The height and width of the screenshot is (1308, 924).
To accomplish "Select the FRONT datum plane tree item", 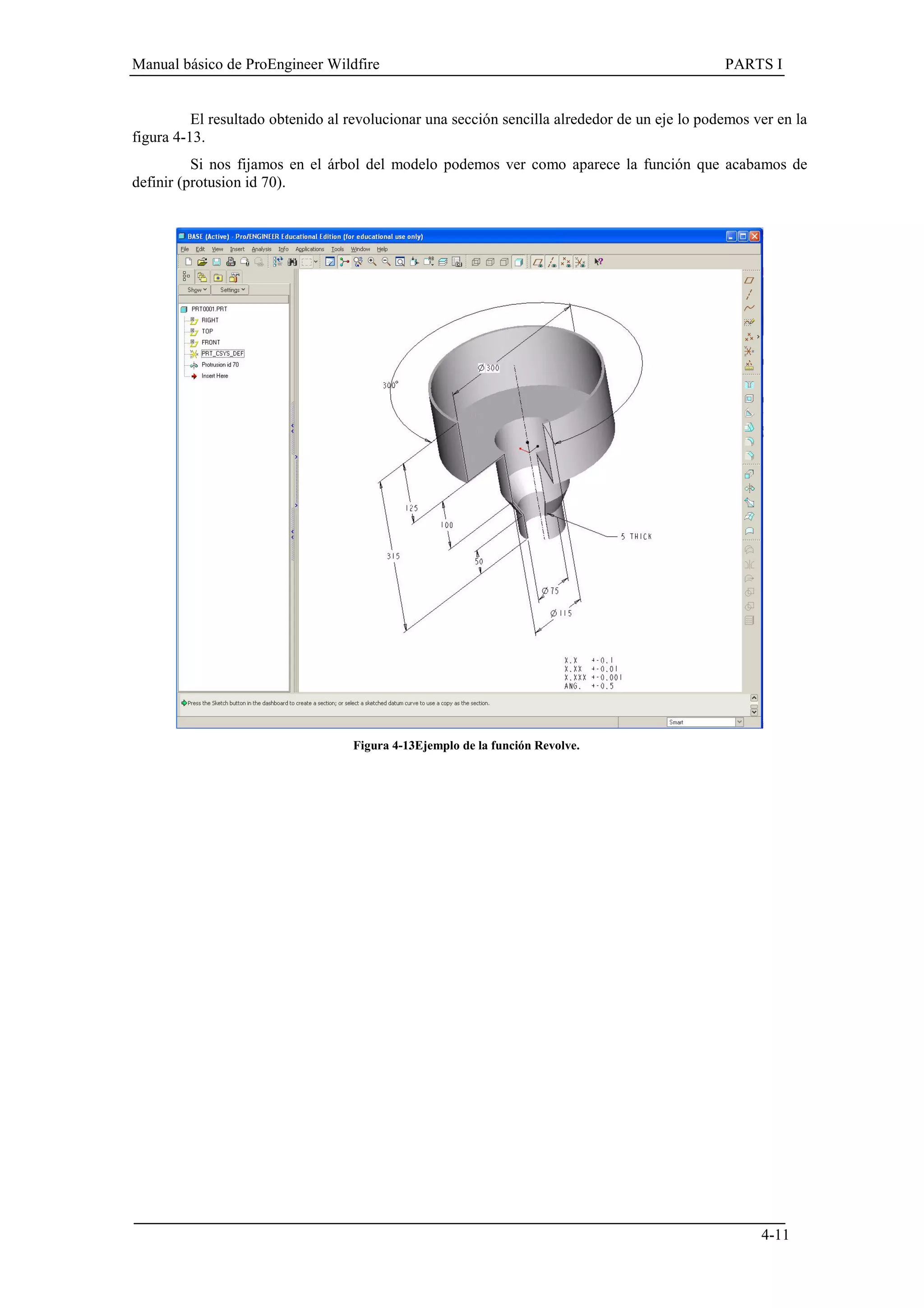I will click(x=210, y=343).
